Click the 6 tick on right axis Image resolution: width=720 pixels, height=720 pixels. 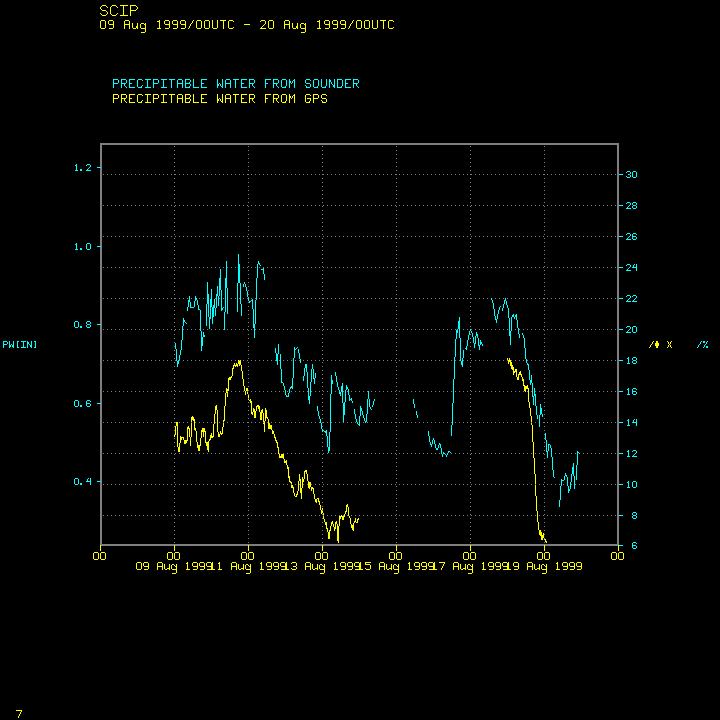pyautogui.click(x=628, y=546)
